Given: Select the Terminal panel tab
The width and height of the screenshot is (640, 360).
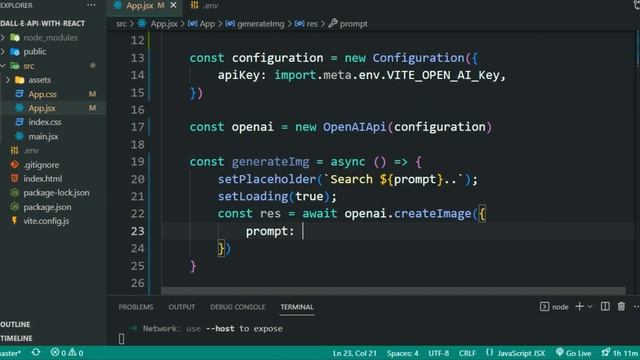Looking at the screenshot, I should click(297, 307).
